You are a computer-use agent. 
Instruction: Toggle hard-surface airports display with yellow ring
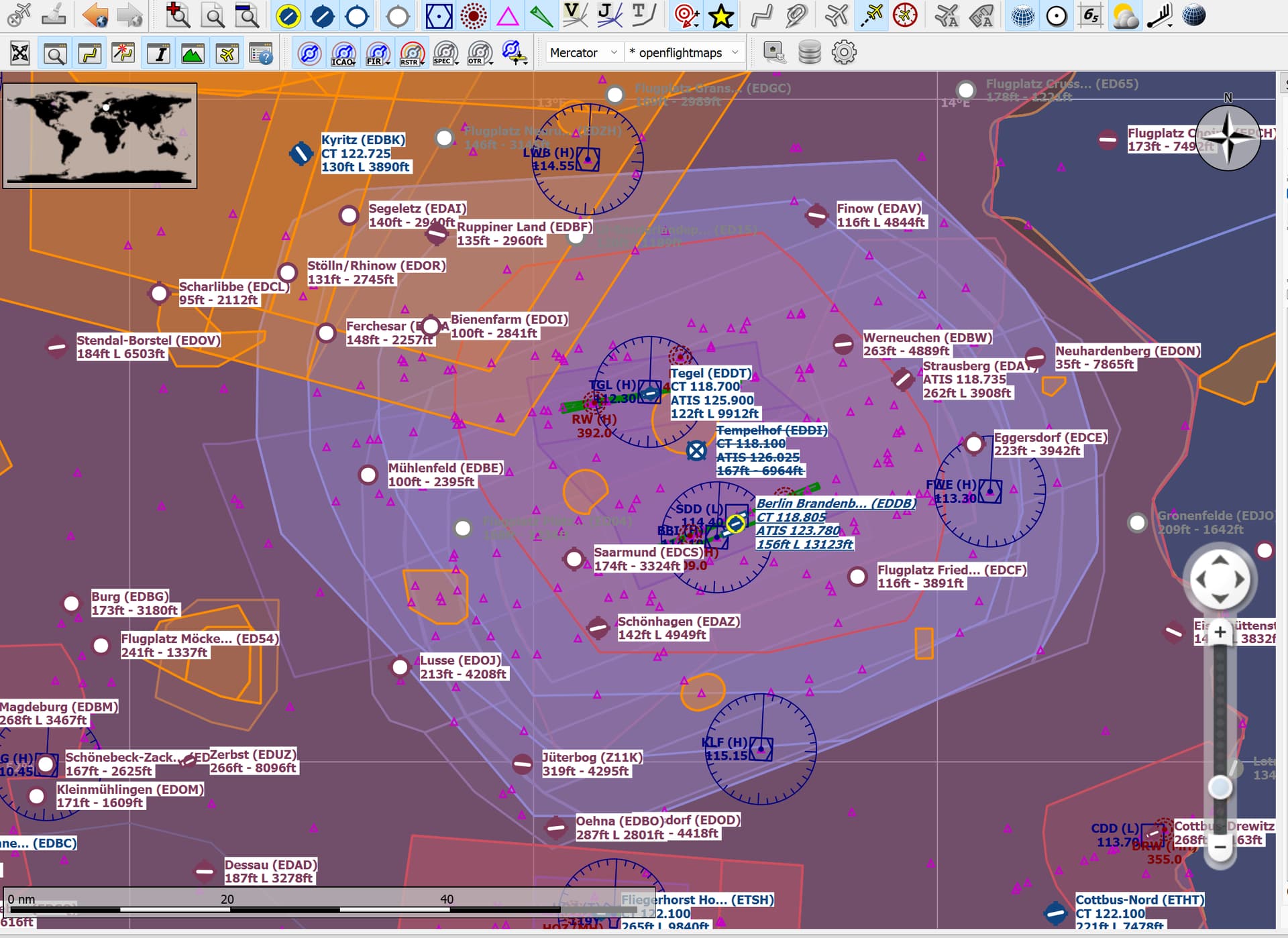tap(288, 15)
